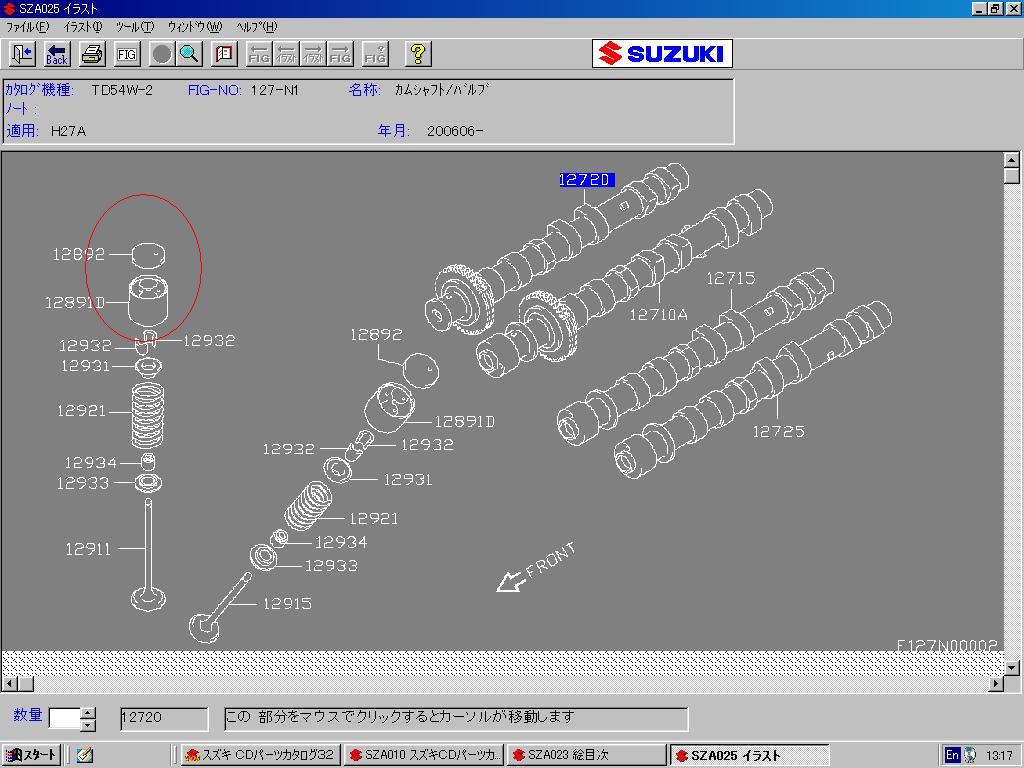Print the illustration with the printer icon

[92, 54]
